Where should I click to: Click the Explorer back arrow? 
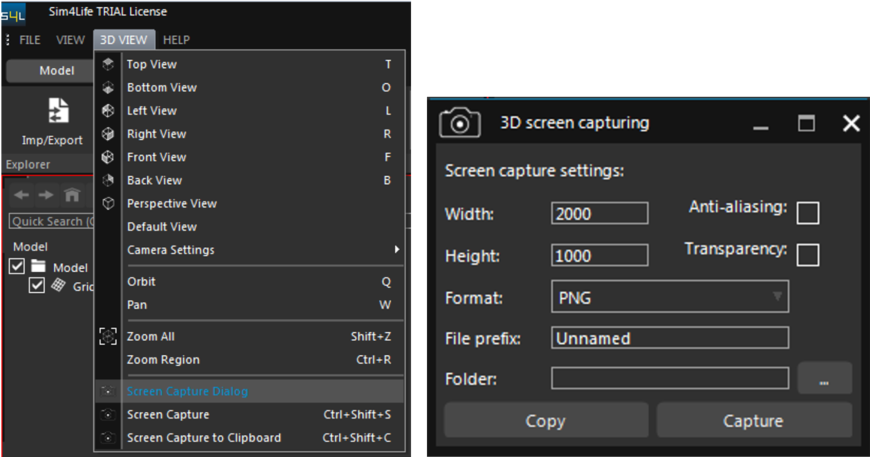tap(21, 196)
